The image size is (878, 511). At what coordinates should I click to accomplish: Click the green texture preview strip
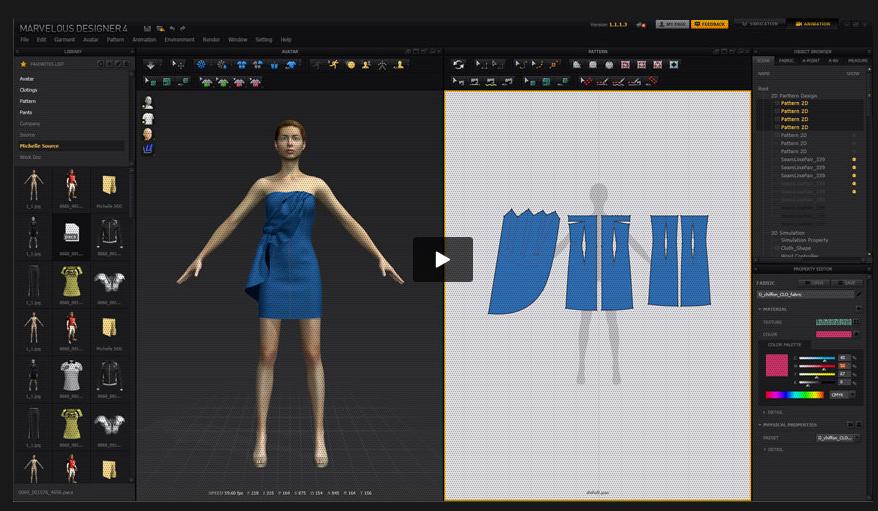click(833, 322)
